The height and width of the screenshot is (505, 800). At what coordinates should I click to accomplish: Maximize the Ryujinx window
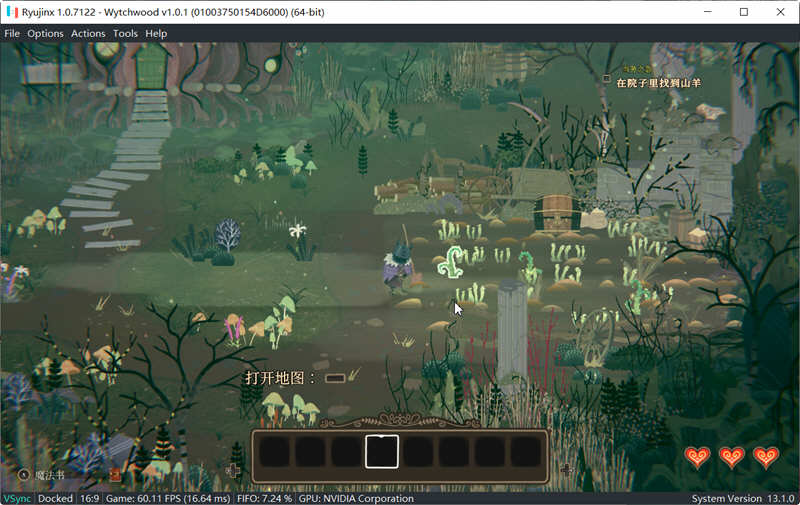click(744, 12)
